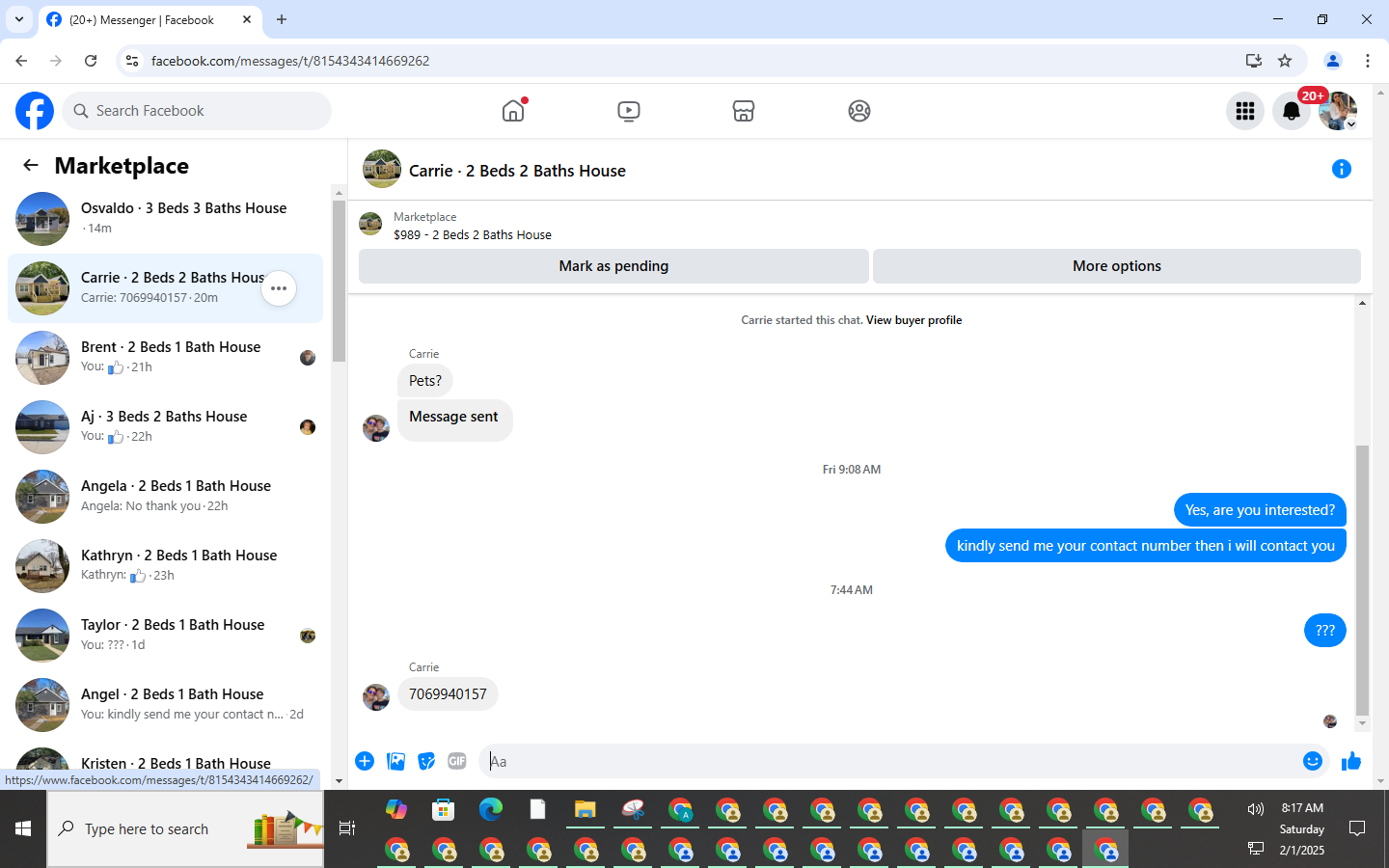This screenshot has height=868, width=1389.
Task: Click the install app icon in address bar
Action: (1253, 61)
